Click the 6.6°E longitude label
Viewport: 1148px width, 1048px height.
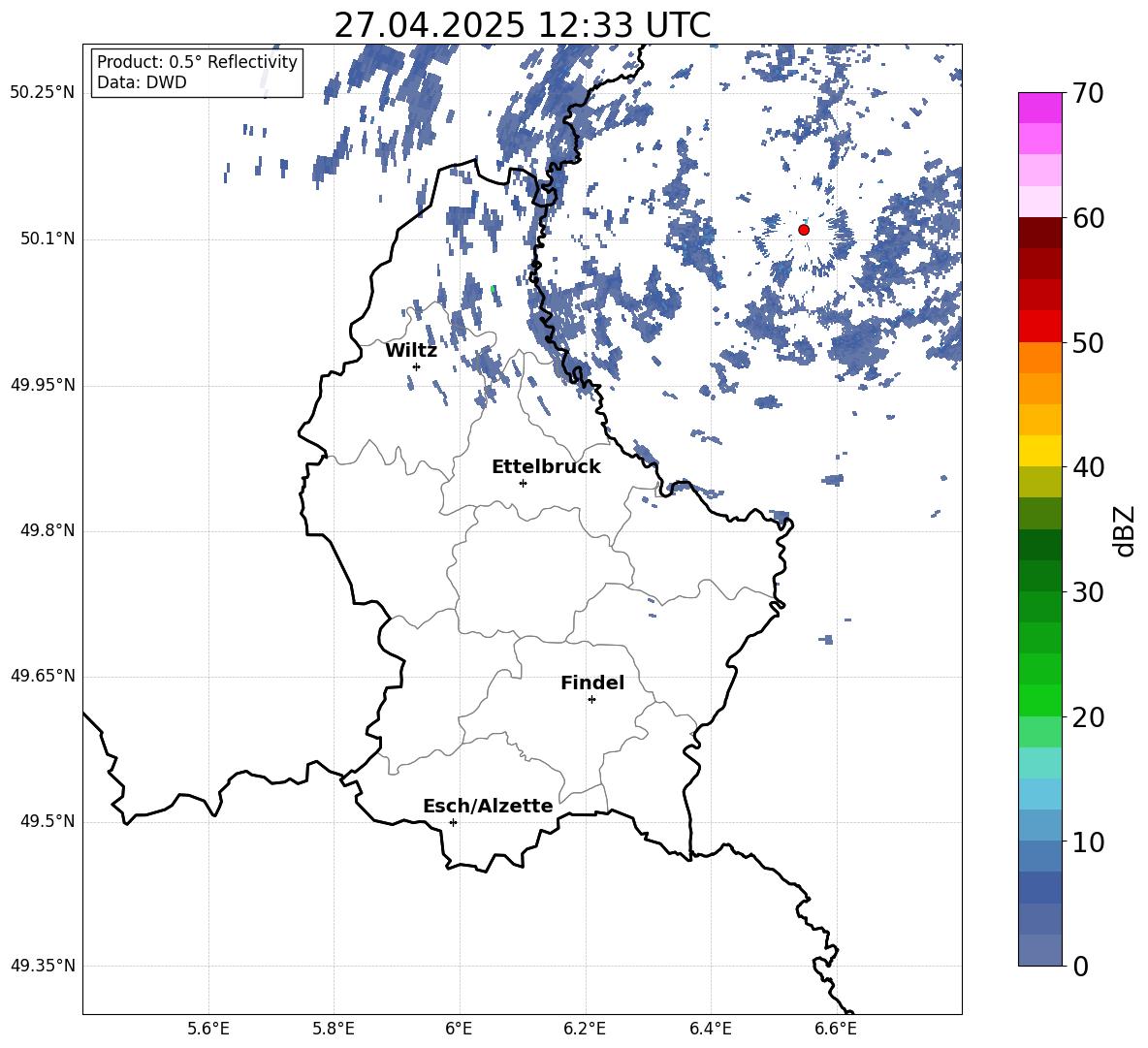tap(836, 1029)
